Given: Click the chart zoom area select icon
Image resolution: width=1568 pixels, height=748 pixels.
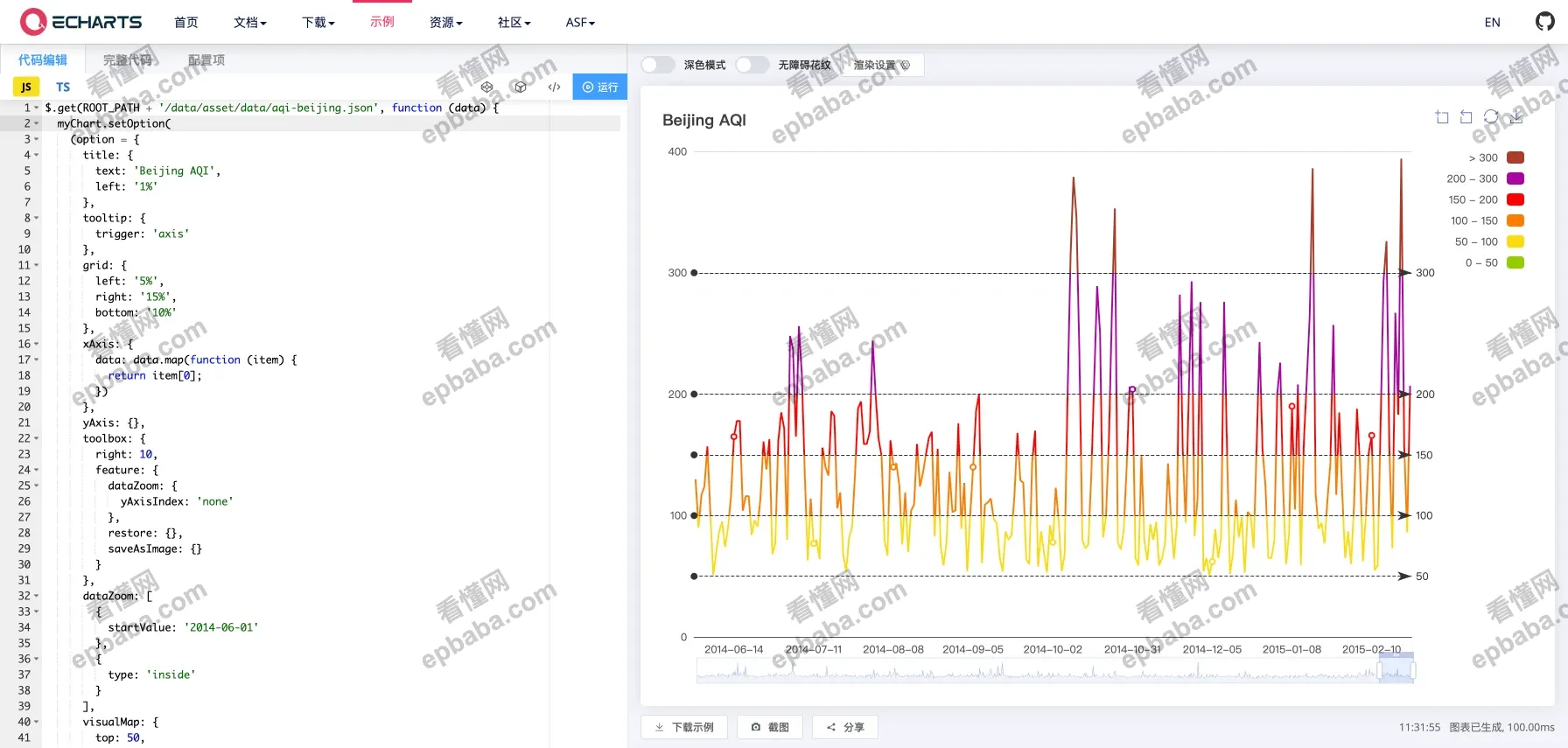Looking at the screenshot, I should pos(1442,117).
